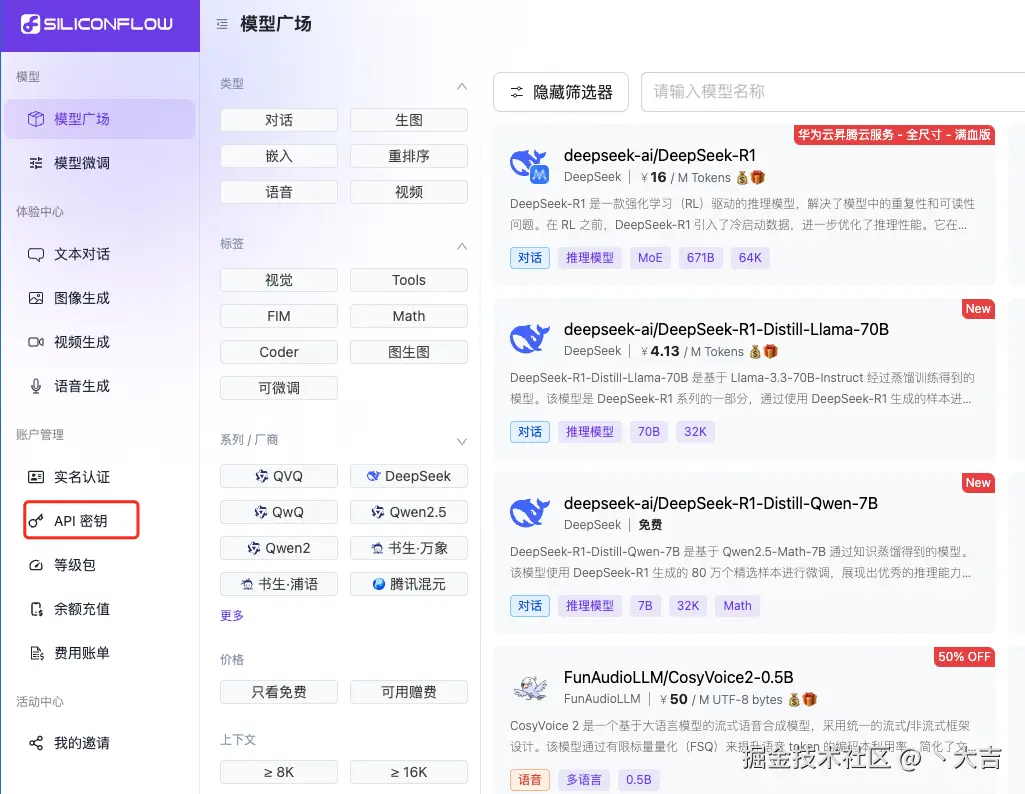Open 模型广场 in the sidebar
The height and width of the screenshot is (794, 1025).
click(x=99, y=119)
